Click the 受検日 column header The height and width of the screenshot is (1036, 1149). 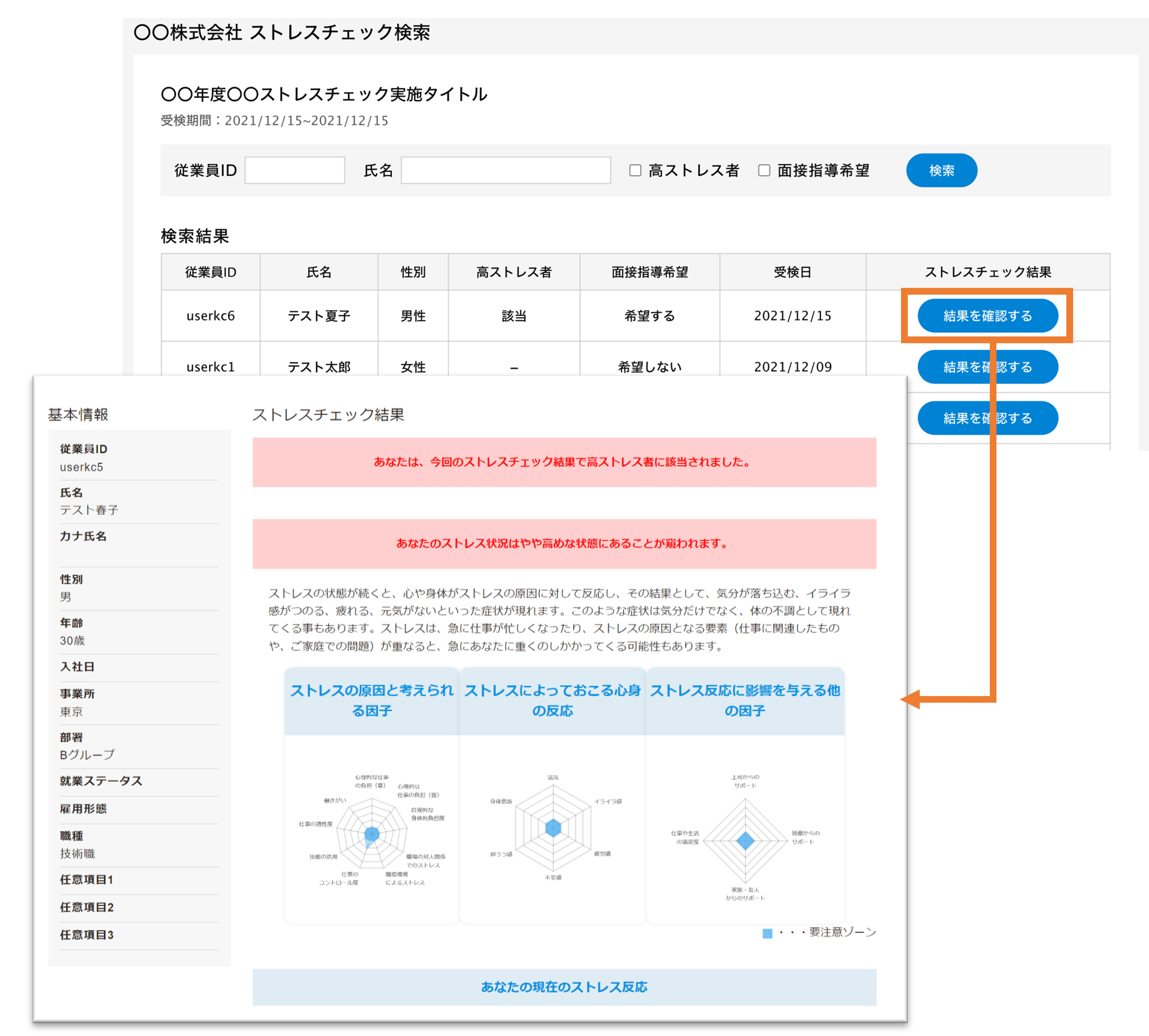tap(792, 271)
